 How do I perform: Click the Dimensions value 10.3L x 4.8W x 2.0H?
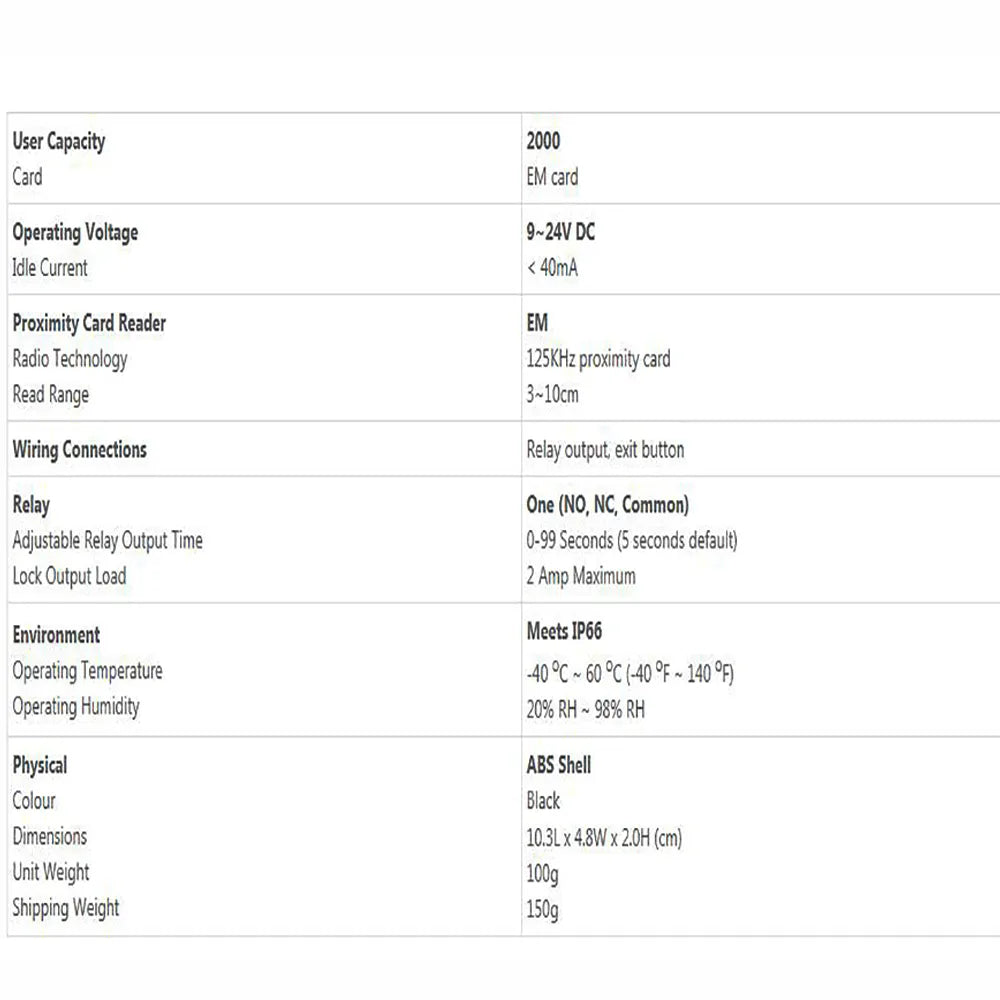(x=604, y=837)
